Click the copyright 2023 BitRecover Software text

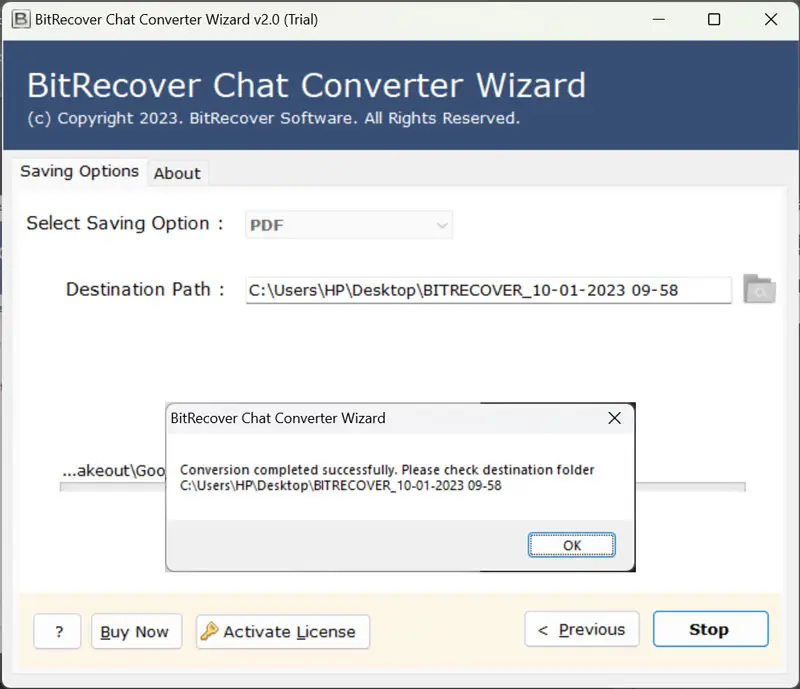[x=273, y=118]
